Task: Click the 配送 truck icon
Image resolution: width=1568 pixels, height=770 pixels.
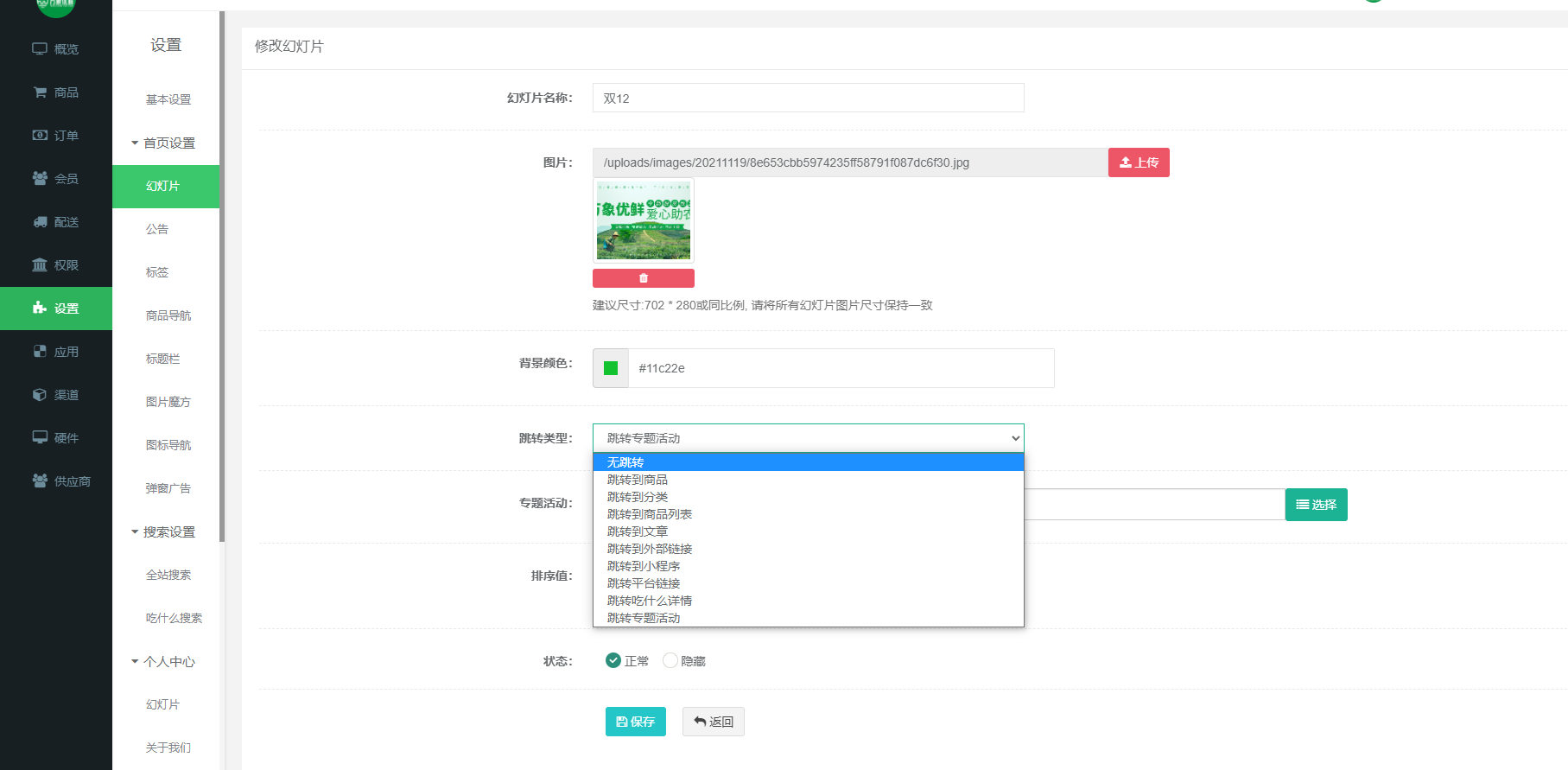Action: click(40, 222)
